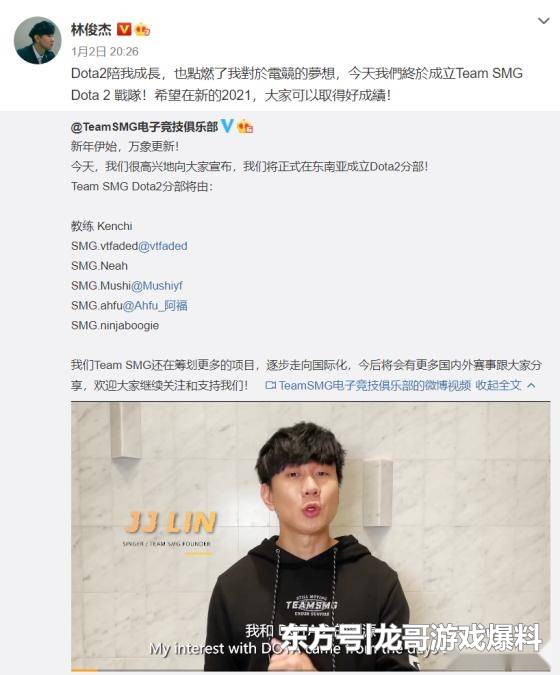Screen dimensions: 560x675
Task: Click the blue V badge beside TeamSMG
Action: pos(227,126)
